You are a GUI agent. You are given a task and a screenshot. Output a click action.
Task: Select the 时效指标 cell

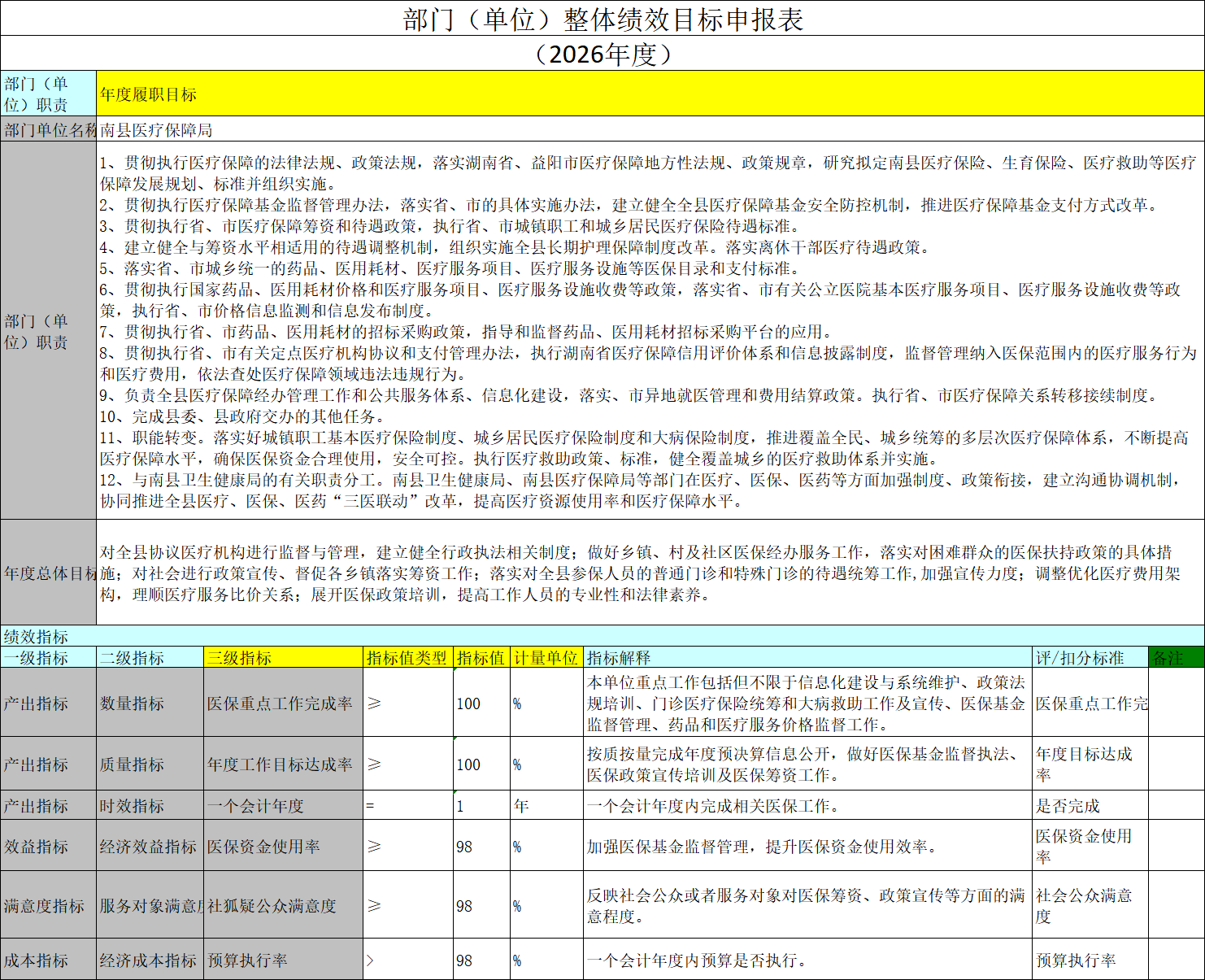point(150,806)
